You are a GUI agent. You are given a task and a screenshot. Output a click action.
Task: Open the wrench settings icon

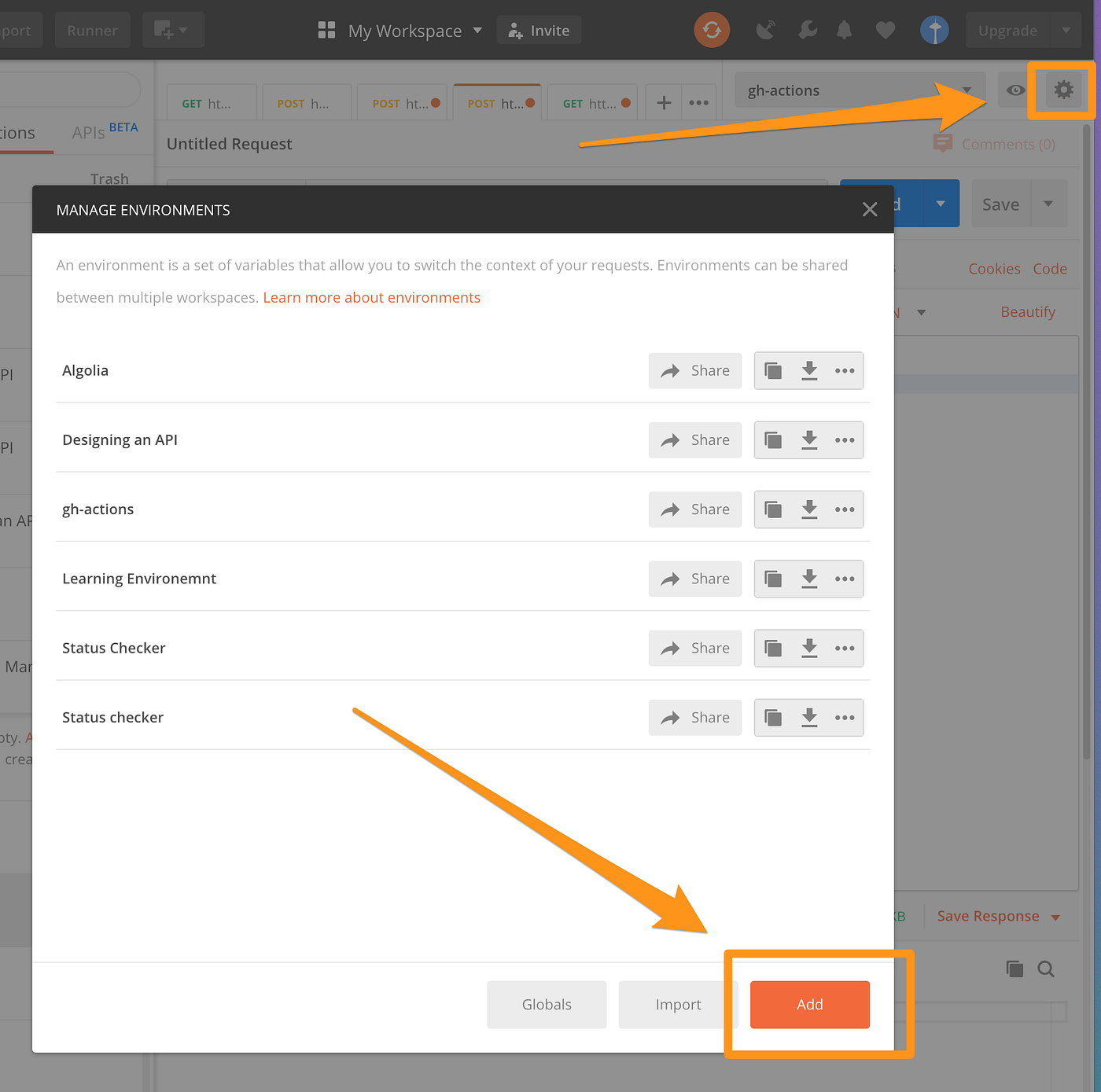pyautogui.click(x=807, y=31)
